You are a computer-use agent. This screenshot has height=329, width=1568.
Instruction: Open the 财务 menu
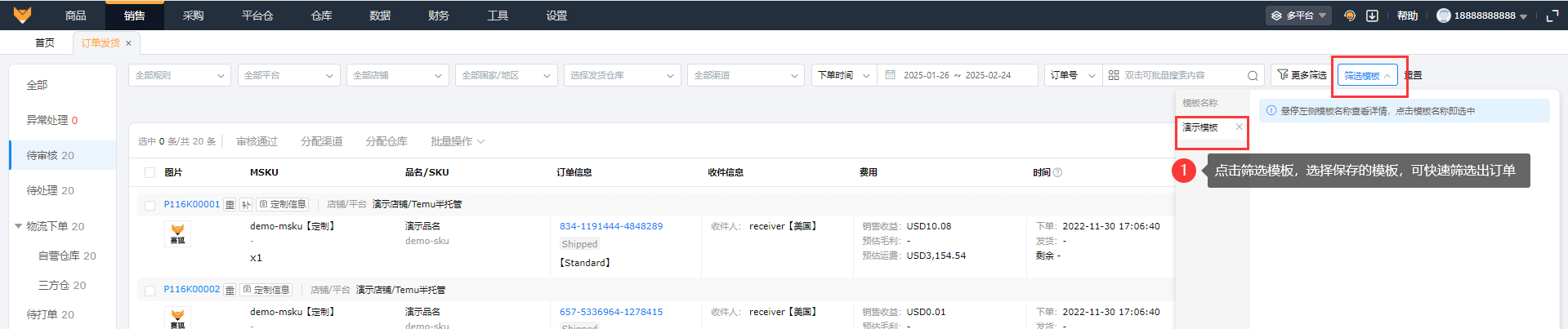439,16
